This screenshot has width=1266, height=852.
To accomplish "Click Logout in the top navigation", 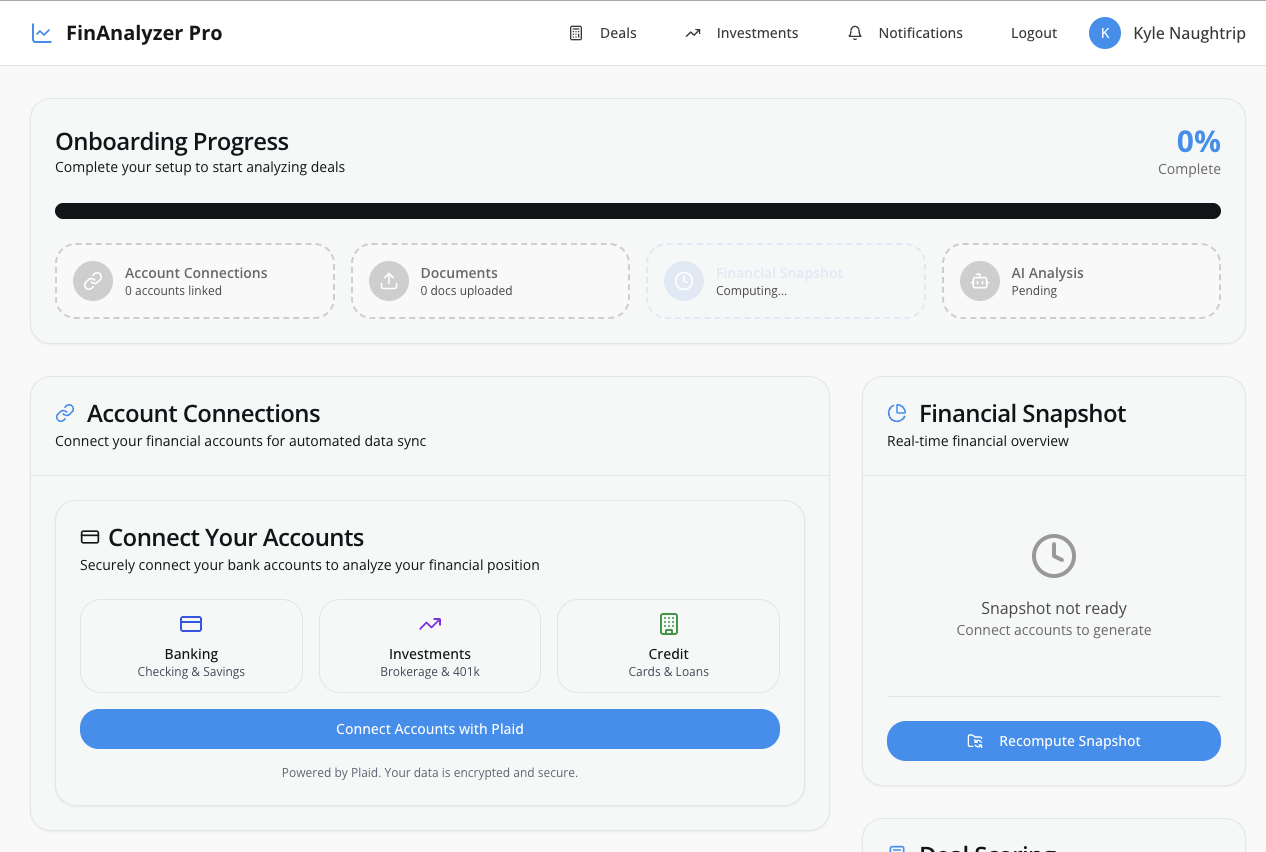I will click(1033, 32).
